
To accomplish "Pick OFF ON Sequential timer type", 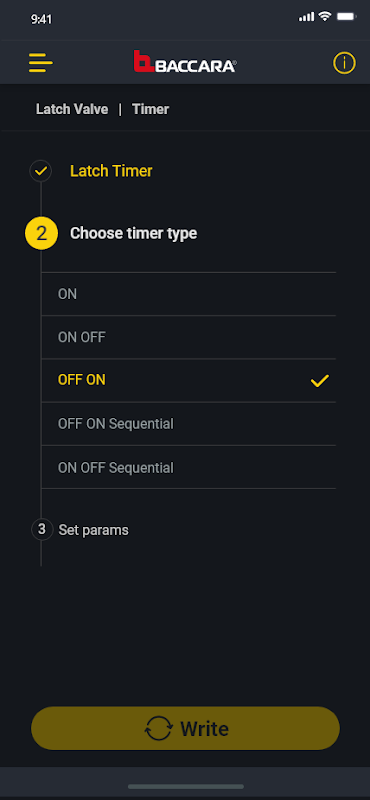I will click(x=189, y=424).
